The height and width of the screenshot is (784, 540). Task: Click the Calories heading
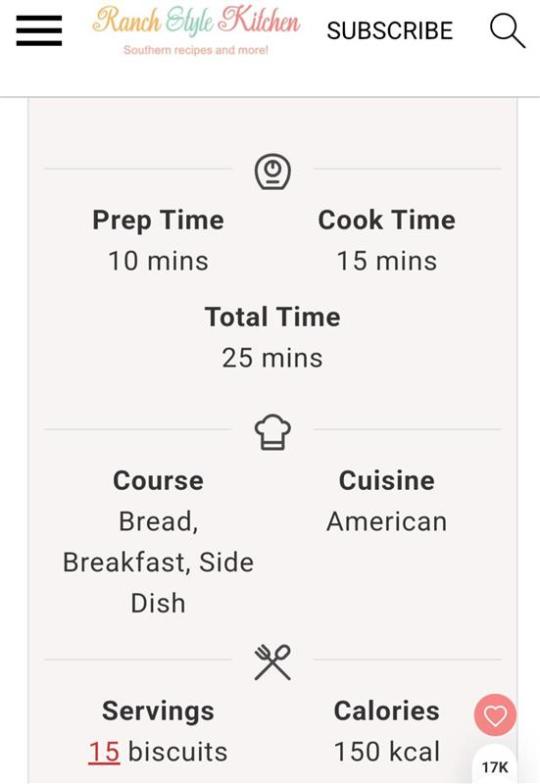[x=386, y=710]
